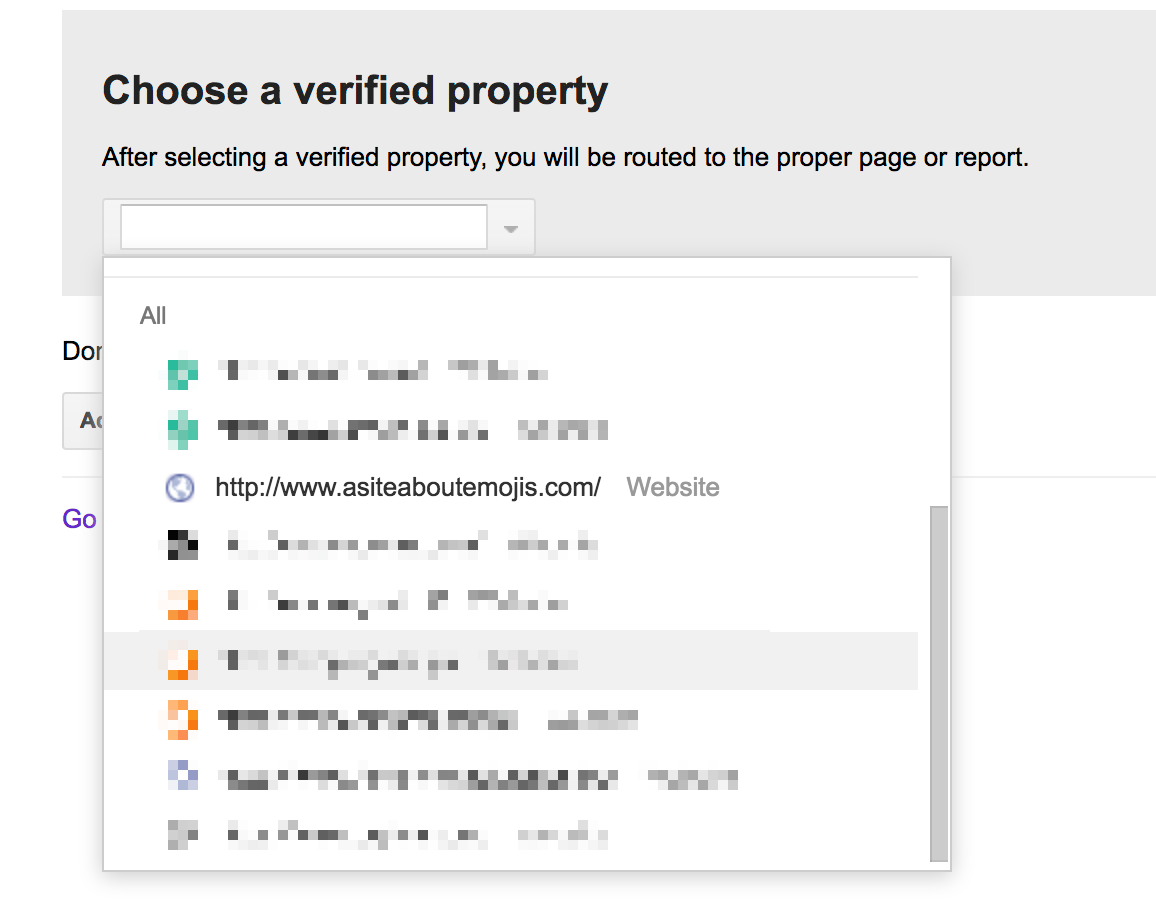Open the property dropdown arrow
Screen dimensions: 1156x900
coord(511,228)
